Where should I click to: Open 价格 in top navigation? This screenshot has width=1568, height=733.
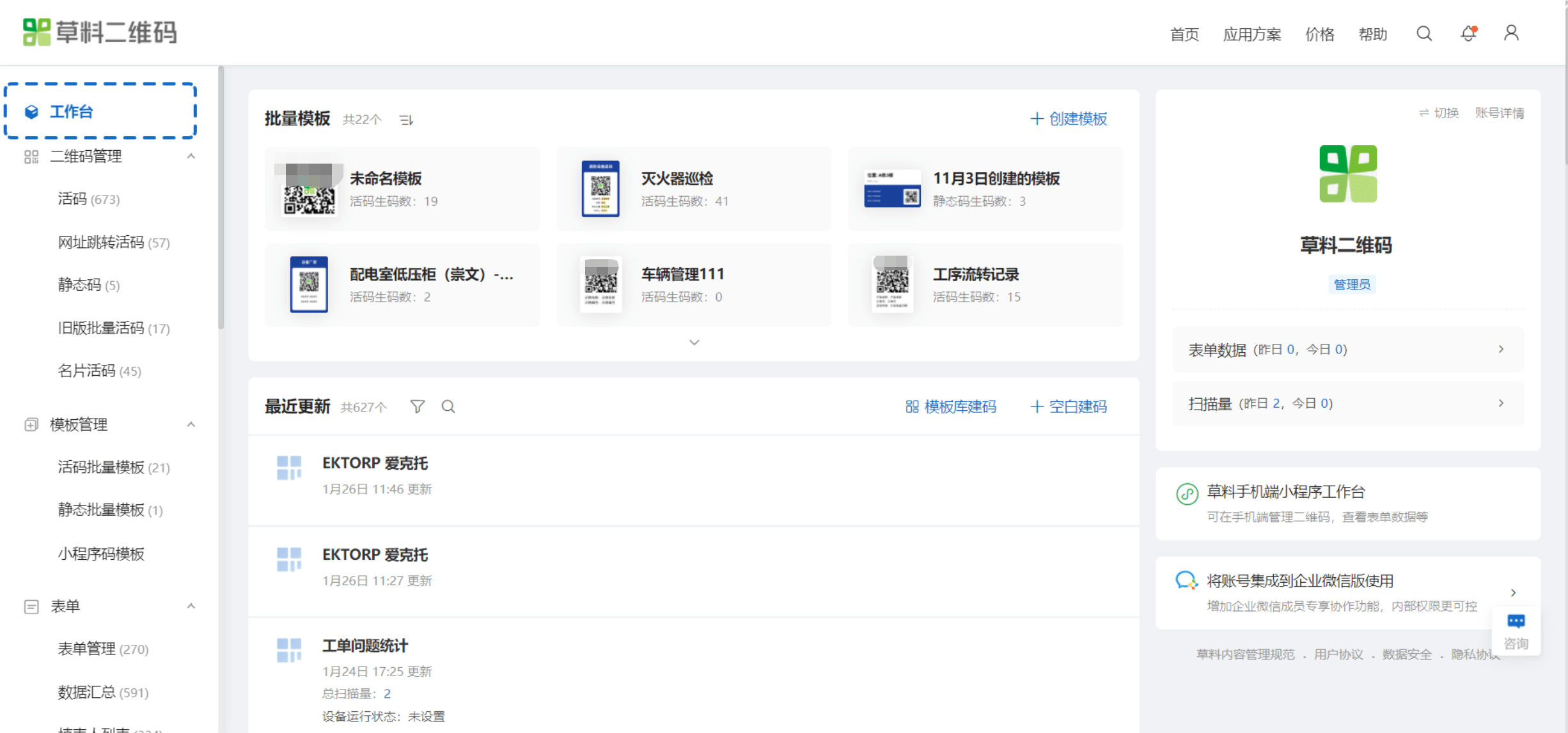pos(1319,35)
